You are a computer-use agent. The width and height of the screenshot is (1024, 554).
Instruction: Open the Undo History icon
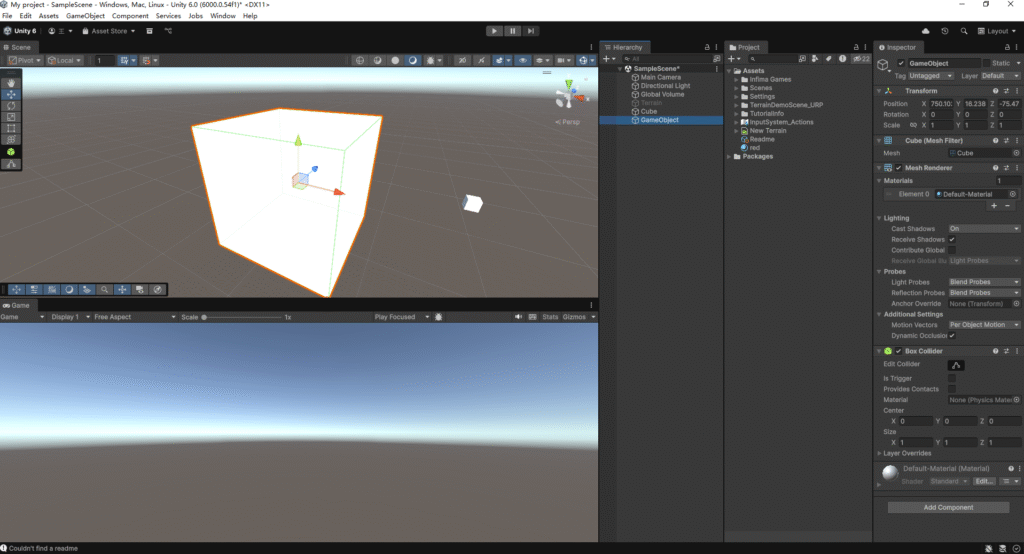point(945,31)
